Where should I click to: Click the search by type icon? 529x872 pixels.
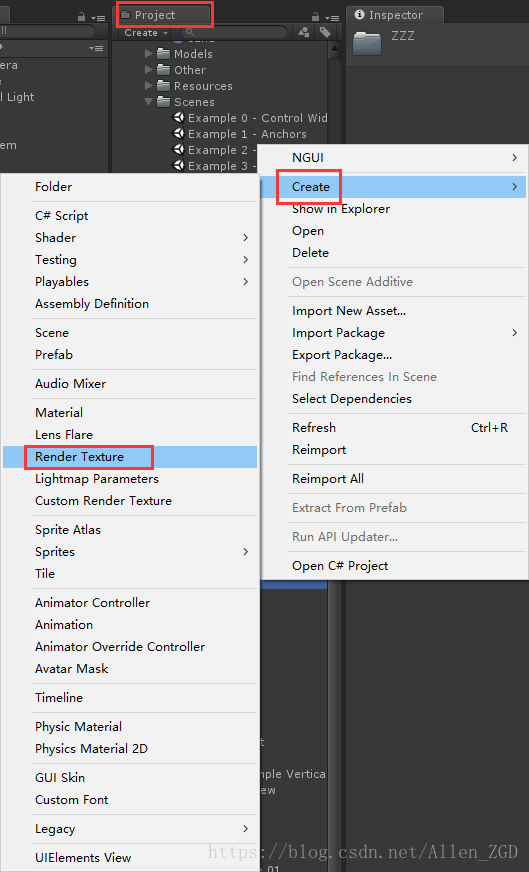tap(304, 32)
